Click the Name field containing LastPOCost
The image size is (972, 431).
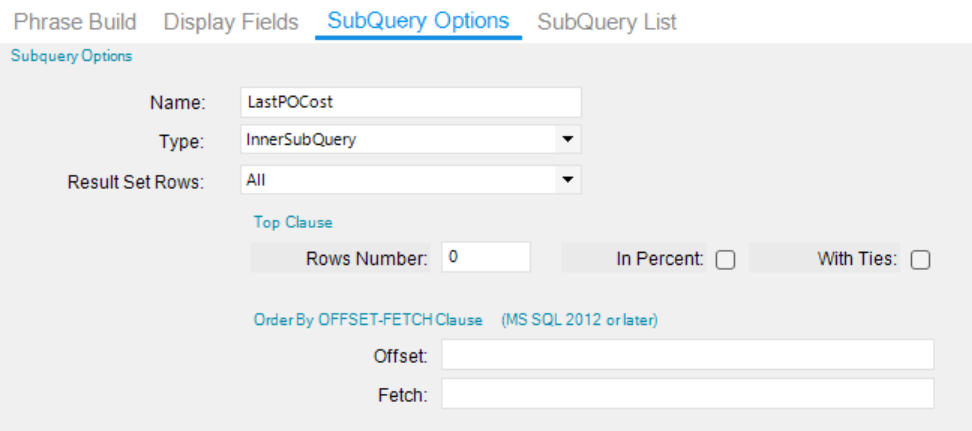pyautogui.click(x=411, y=102)
